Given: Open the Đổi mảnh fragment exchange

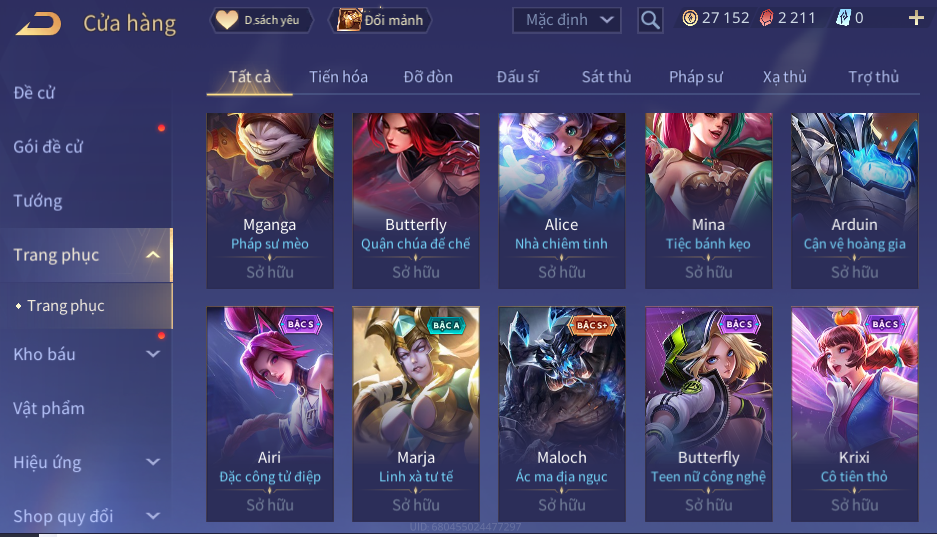Looking at the screenshot, I should coord(380,20).
